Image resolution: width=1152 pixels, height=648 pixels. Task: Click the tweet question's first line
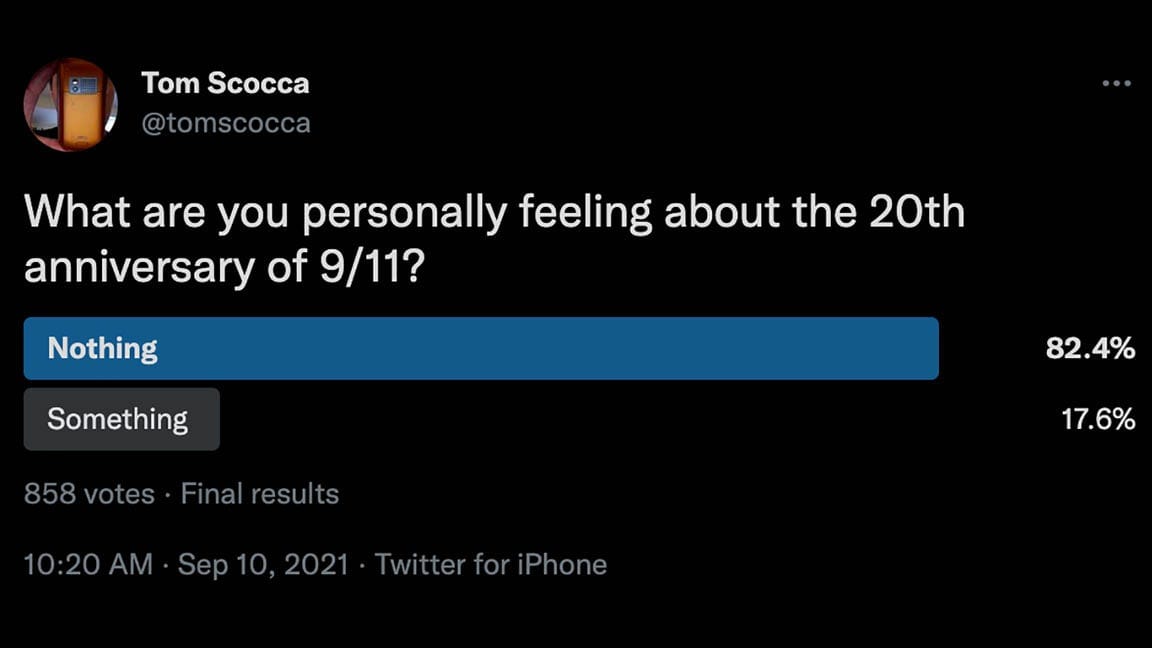tap(494, 213)
